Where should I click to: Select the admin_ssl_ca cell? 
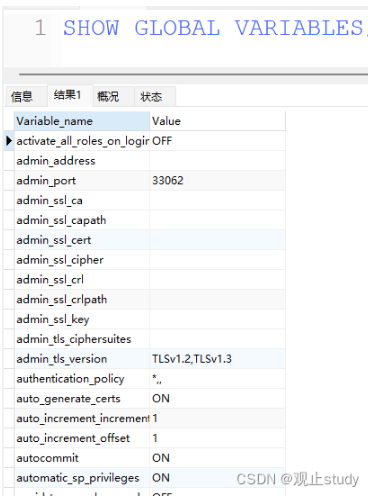[x=82, y=201]
